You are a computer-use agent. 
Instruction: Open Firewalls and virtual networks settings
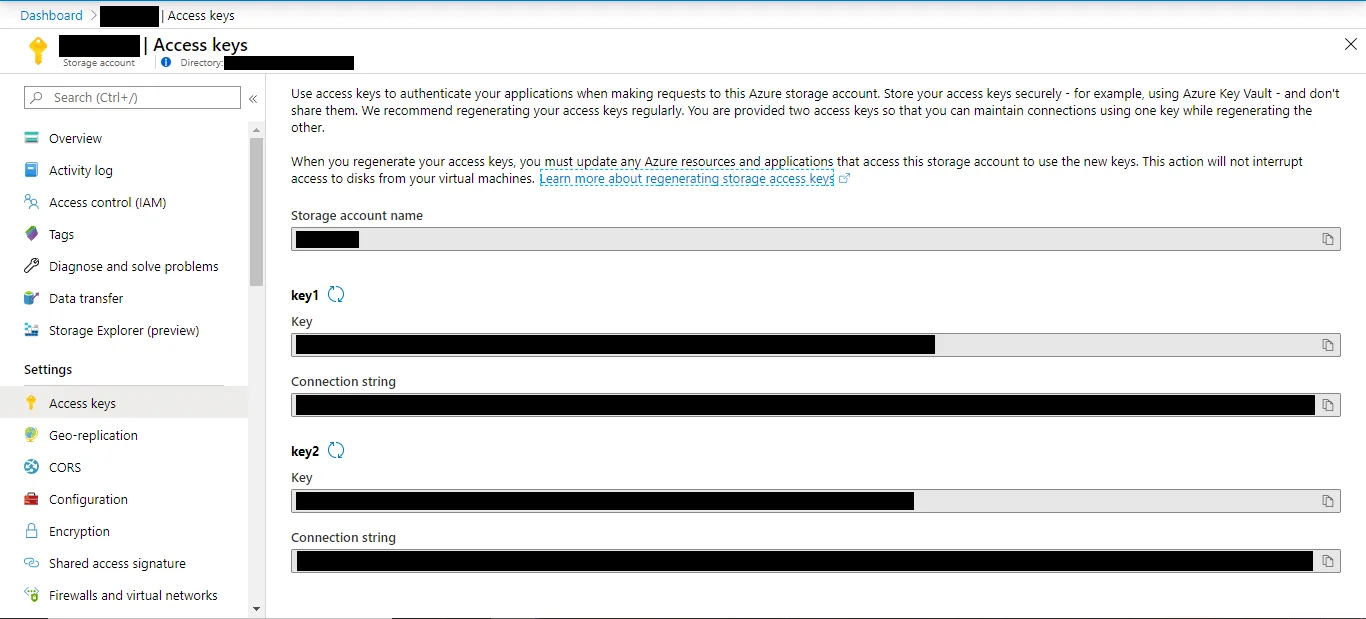133,595
